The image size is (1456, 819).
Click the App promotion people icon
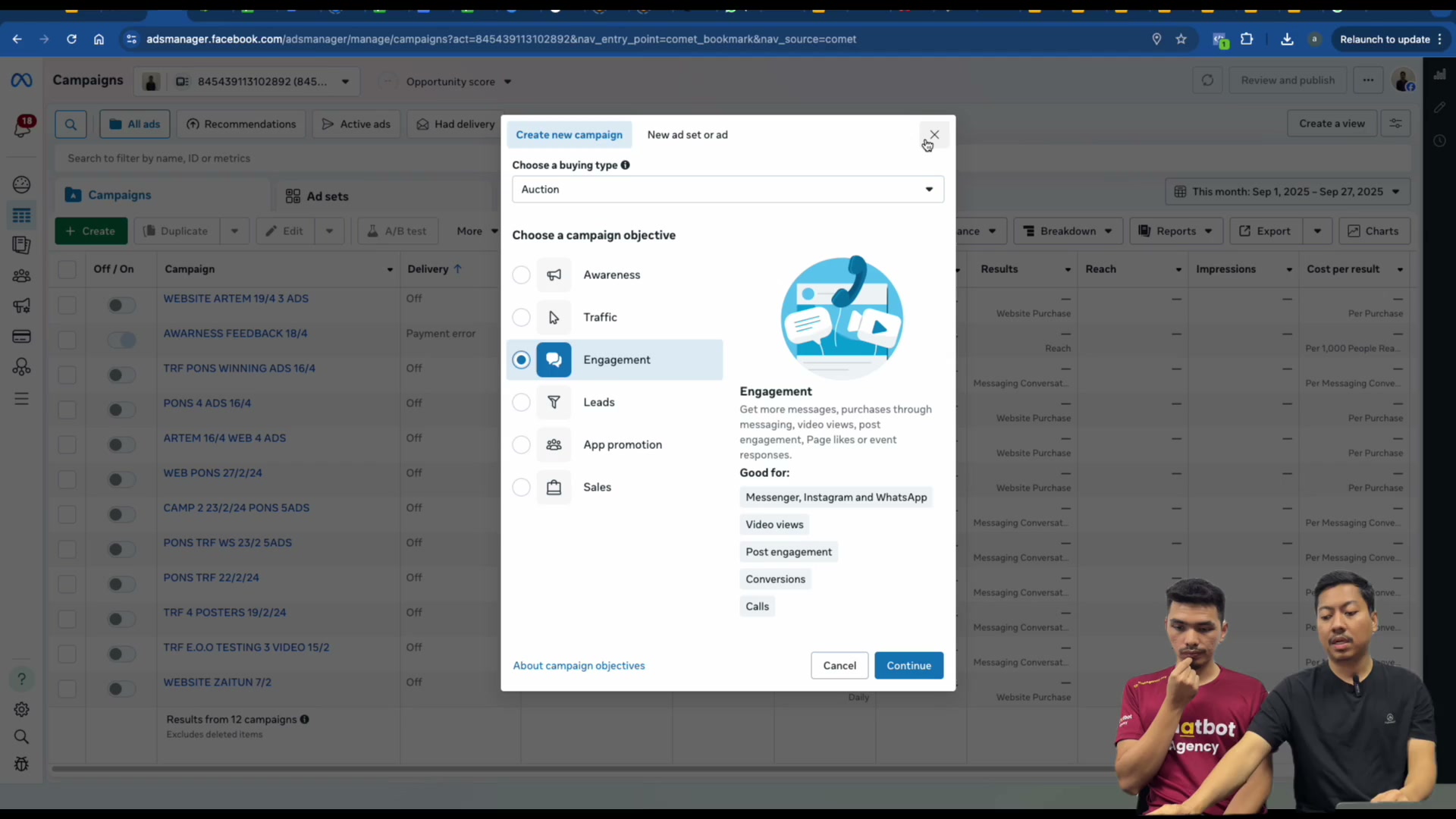(554, 445)
